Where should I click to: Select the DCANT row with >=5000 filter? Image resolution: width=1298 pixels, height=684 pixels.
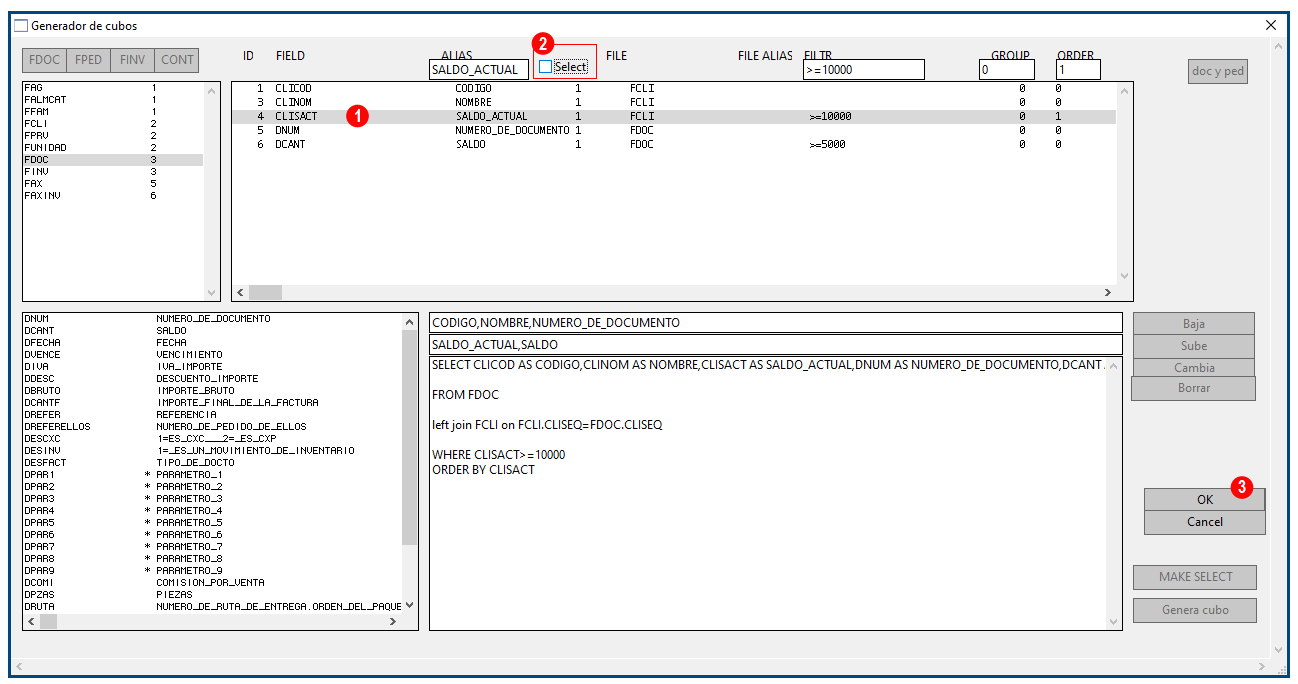point(674,144)
